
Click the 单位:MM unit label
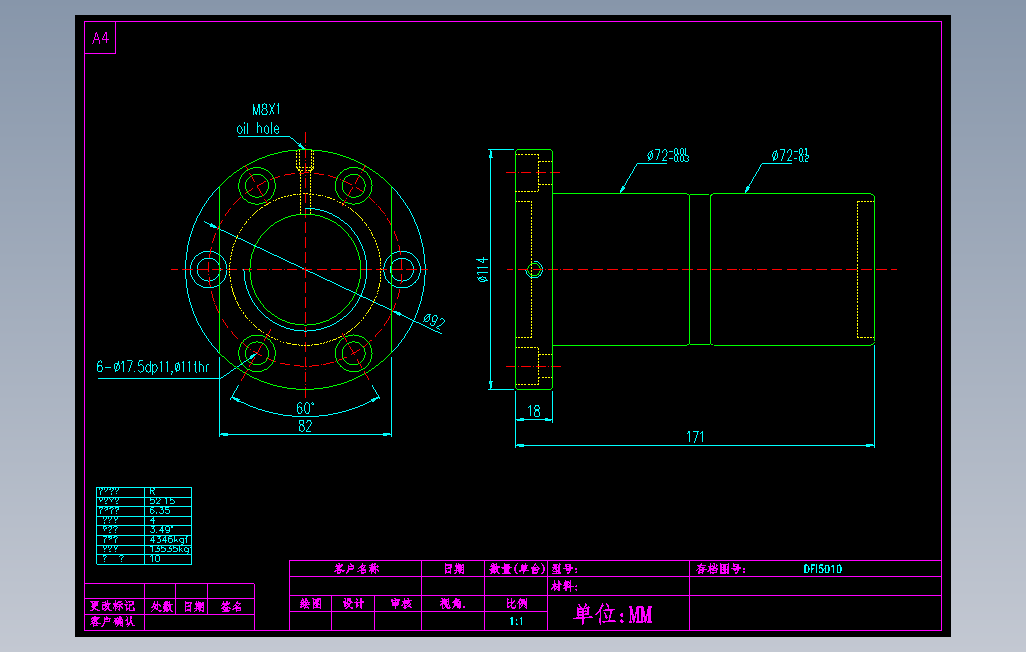(613, 614)
